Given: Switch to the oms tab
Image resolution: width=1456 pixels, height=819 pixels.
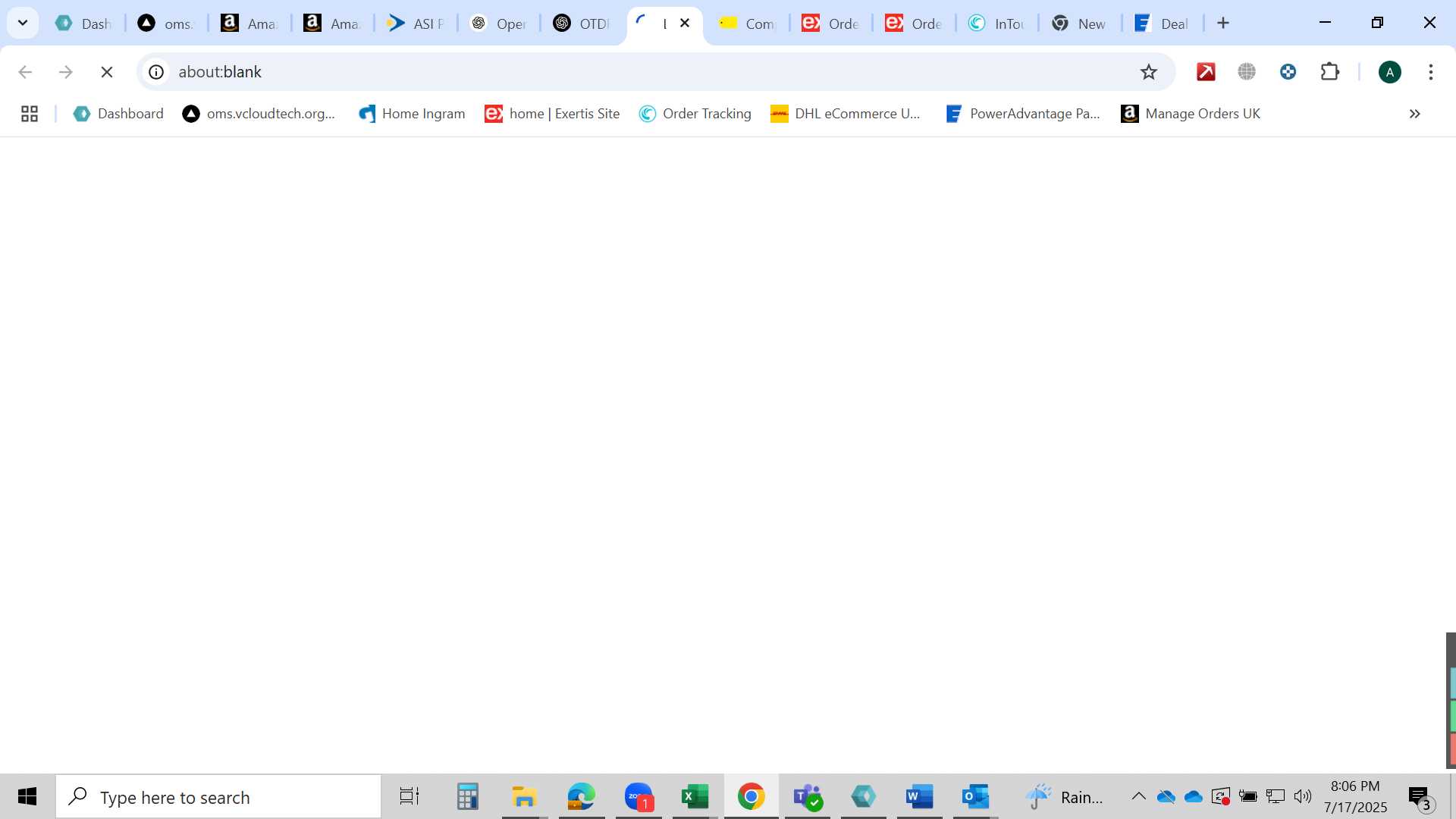Looking at the screenshot, I should pos(167,24).
